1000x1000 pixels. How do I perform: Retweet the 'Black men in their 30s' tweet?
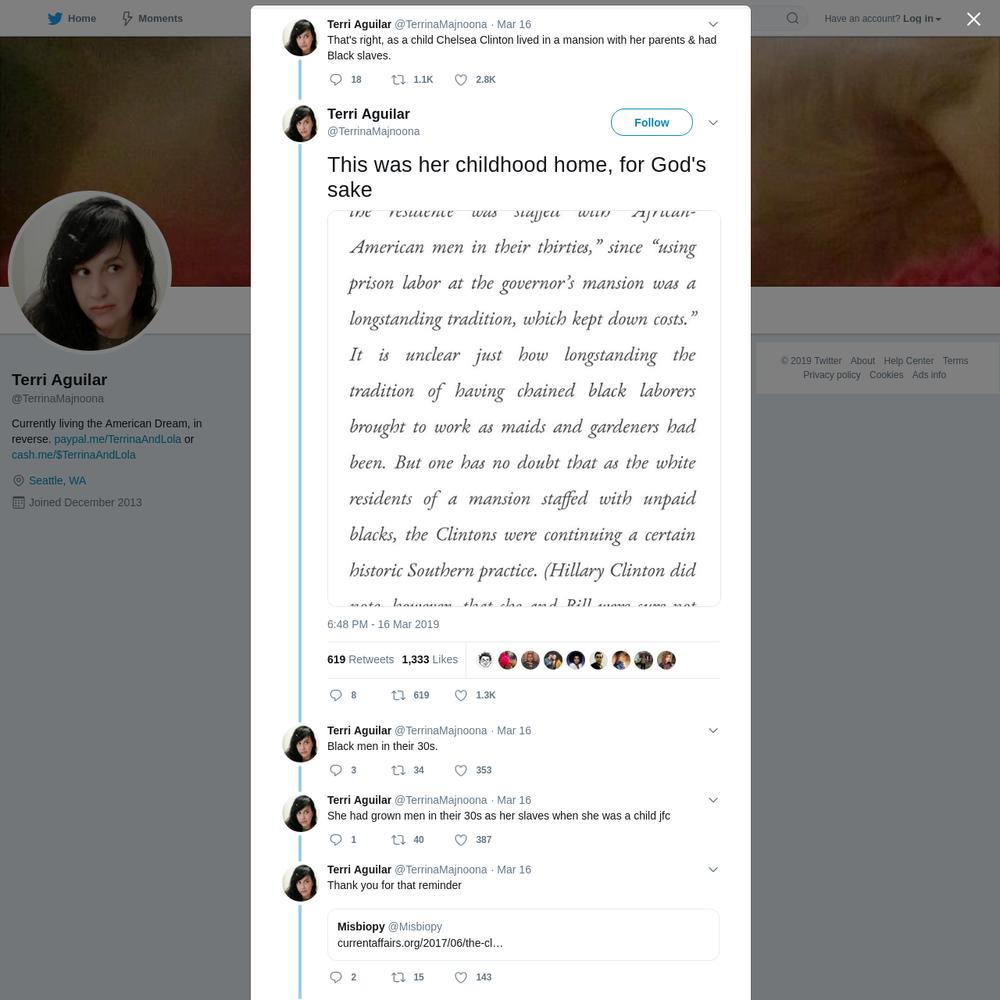[x=398, y=770]
